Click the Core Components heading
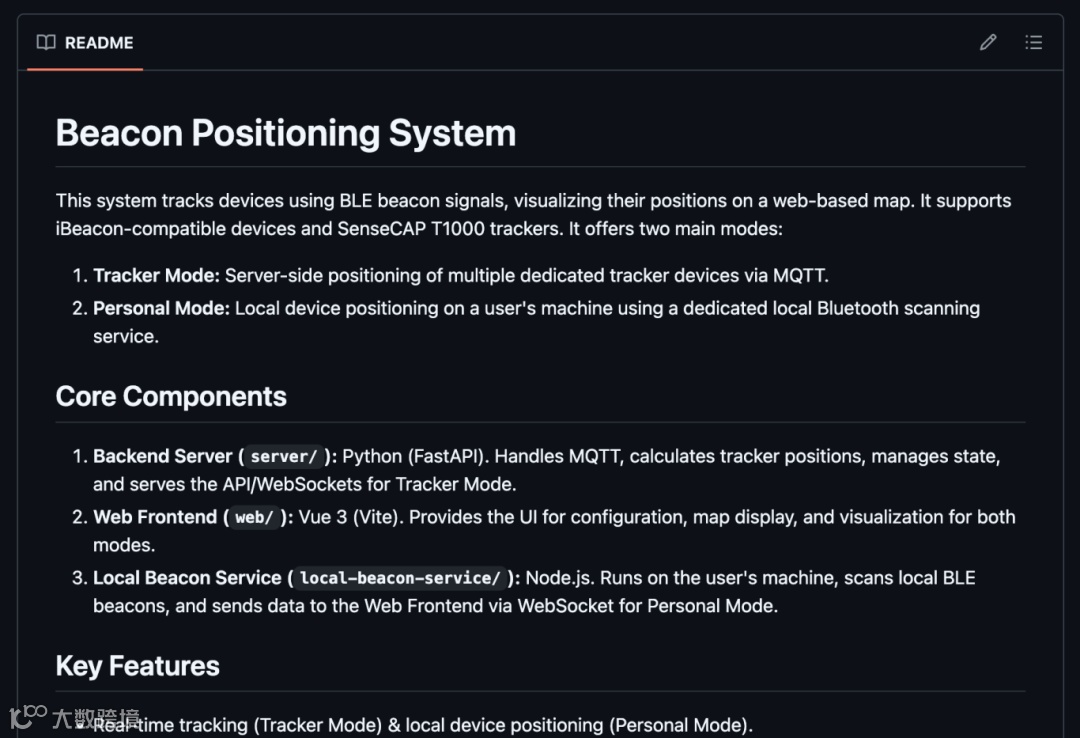 171,396
